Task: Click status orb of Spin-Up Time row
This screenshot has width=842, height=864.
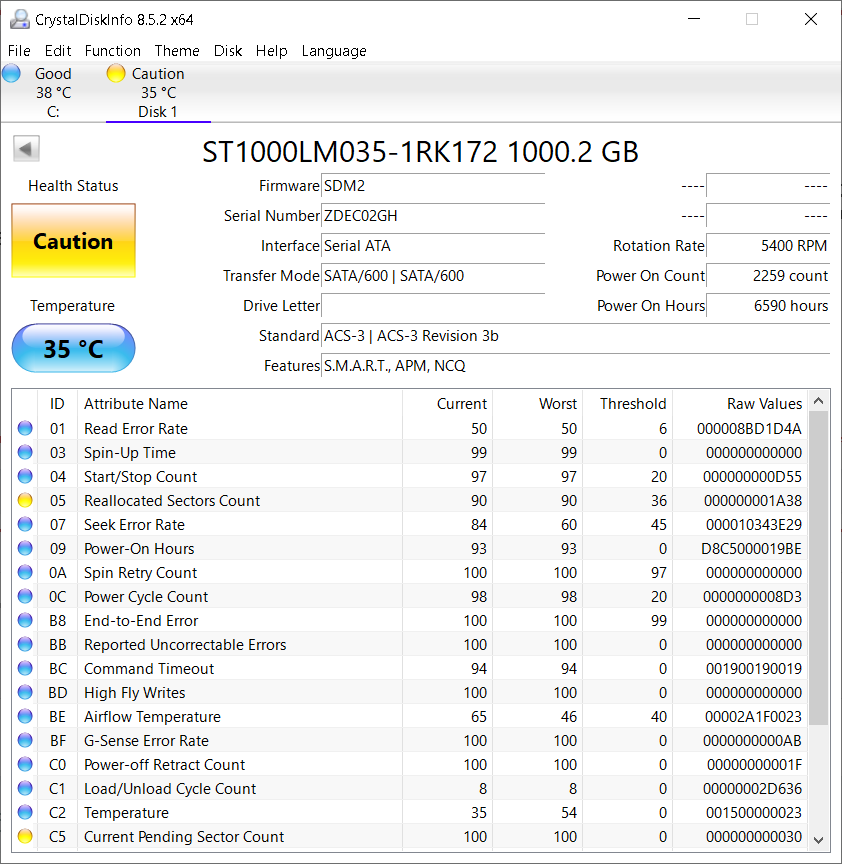Action: click(25, 452)
